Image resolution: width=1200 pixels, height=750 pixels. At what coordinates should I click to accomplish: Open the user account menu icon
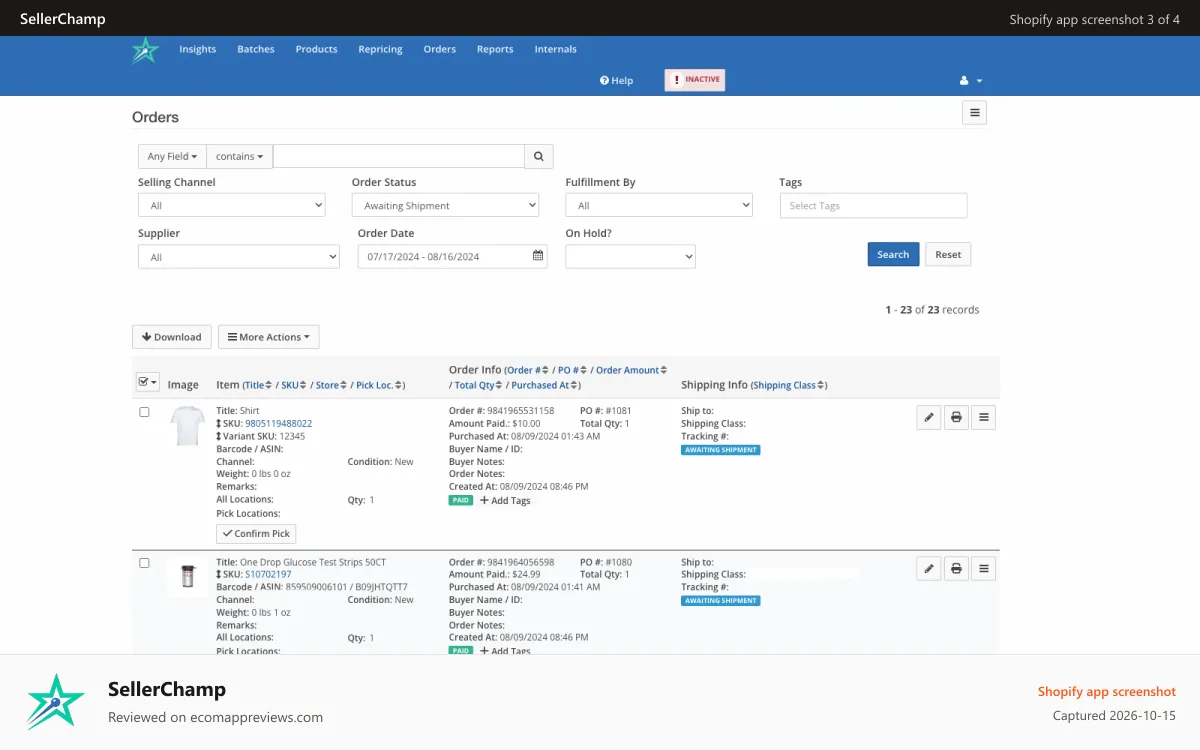pyautogui.click(x=970, y=81)
